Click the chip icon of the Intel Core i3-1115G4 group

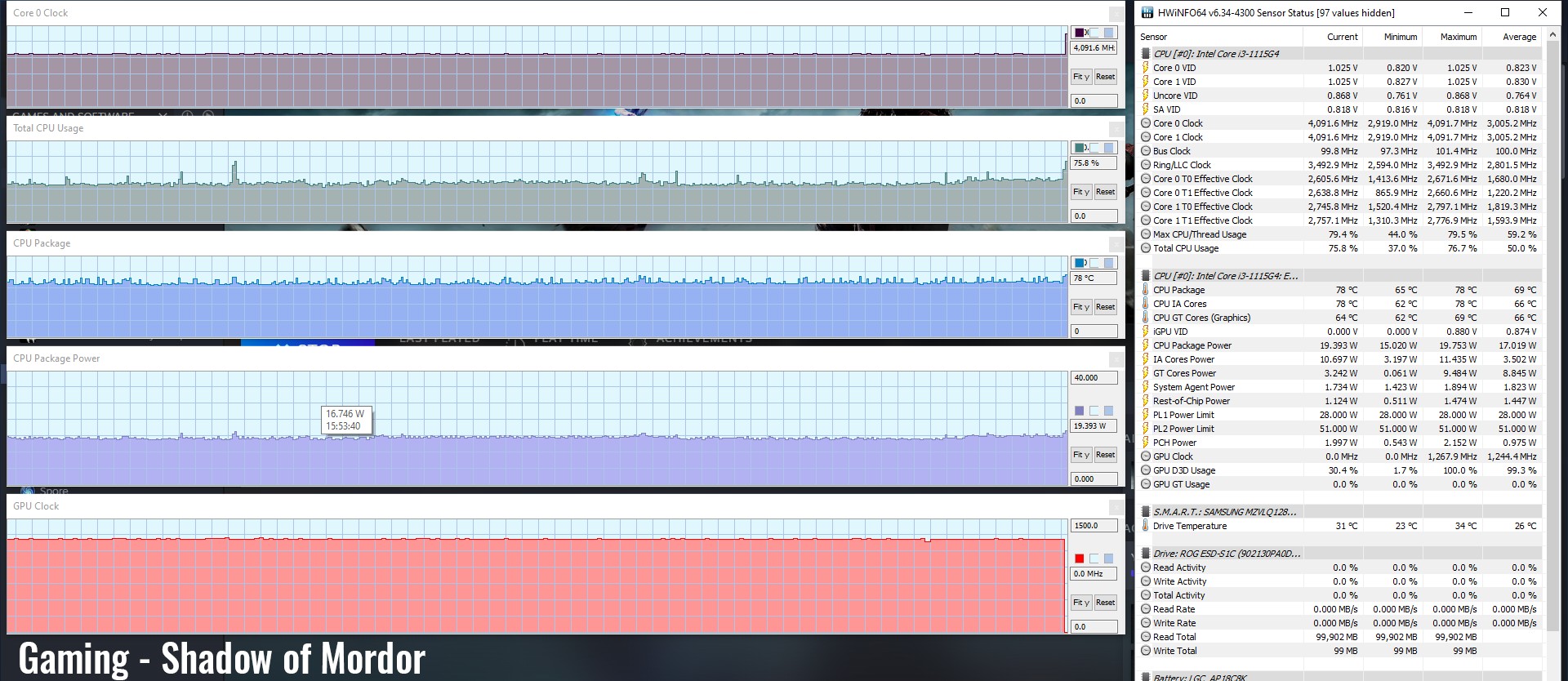(1146, 54)
